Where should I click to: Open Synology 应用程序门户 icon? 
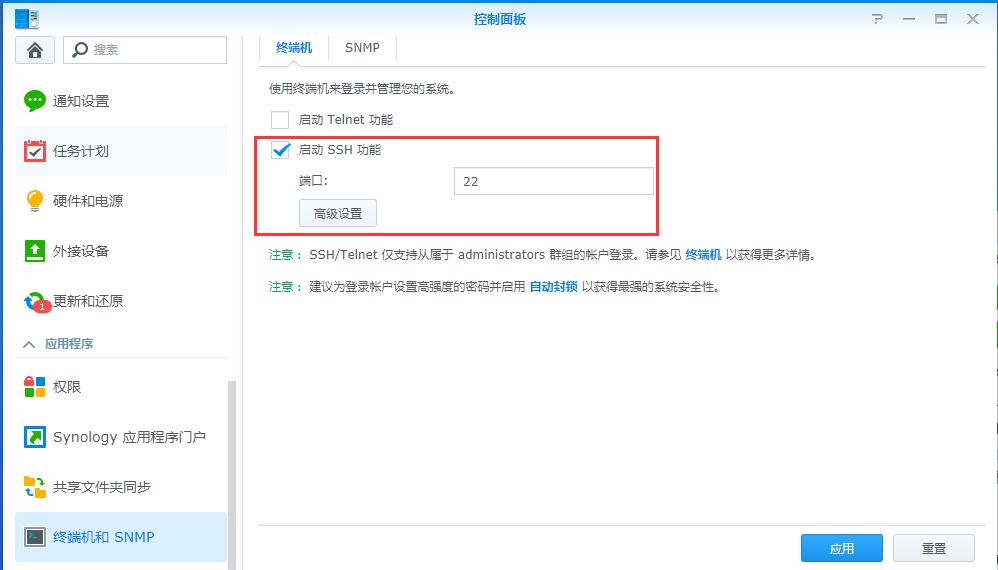35,437
